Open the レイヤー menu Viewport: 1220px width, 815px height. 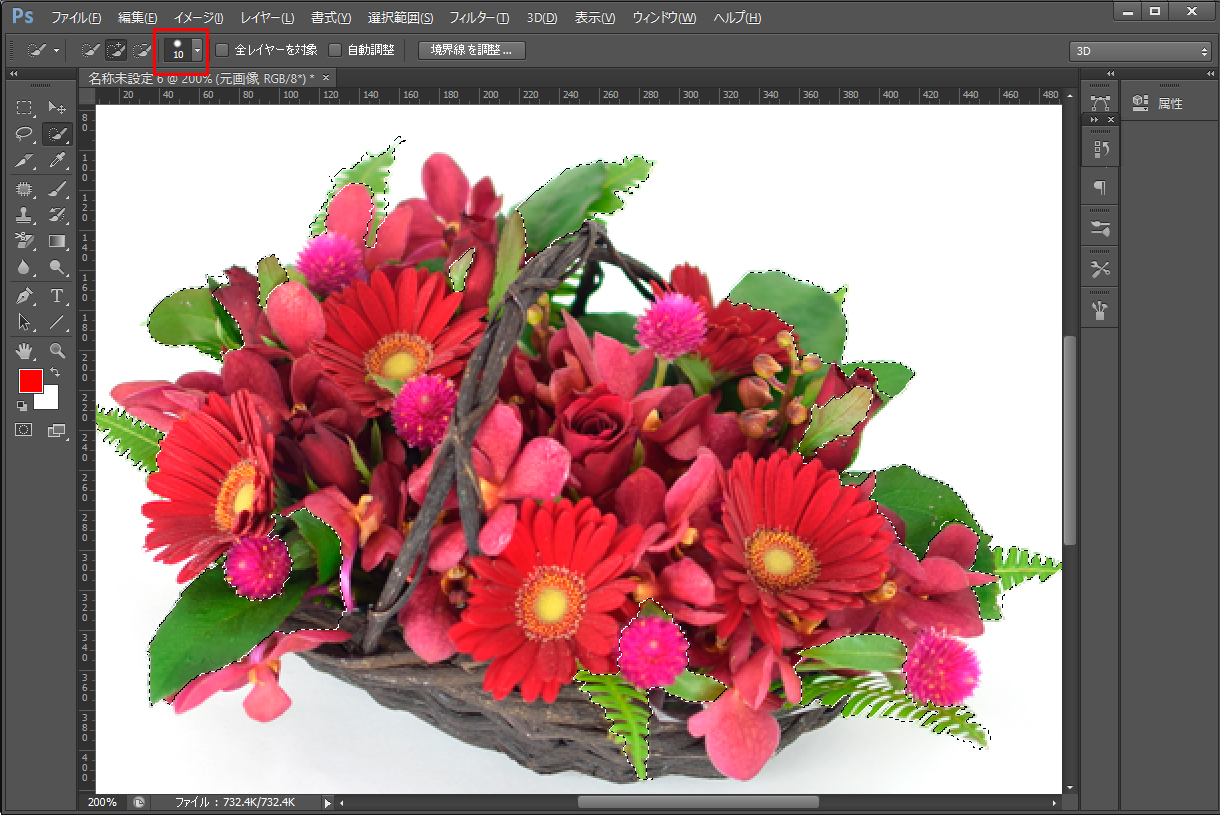click(x=267, y=18)
